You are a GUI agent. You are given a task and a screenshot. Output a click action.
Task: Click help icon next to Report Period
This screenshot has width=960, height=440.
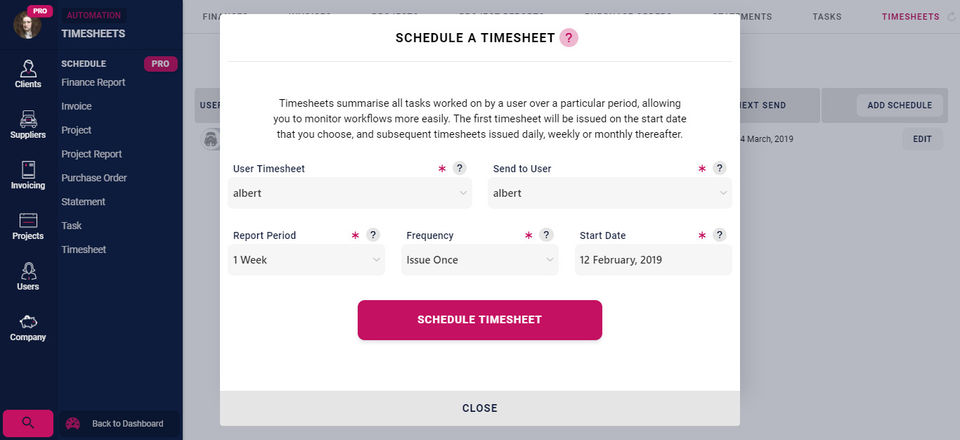(373, 235)
